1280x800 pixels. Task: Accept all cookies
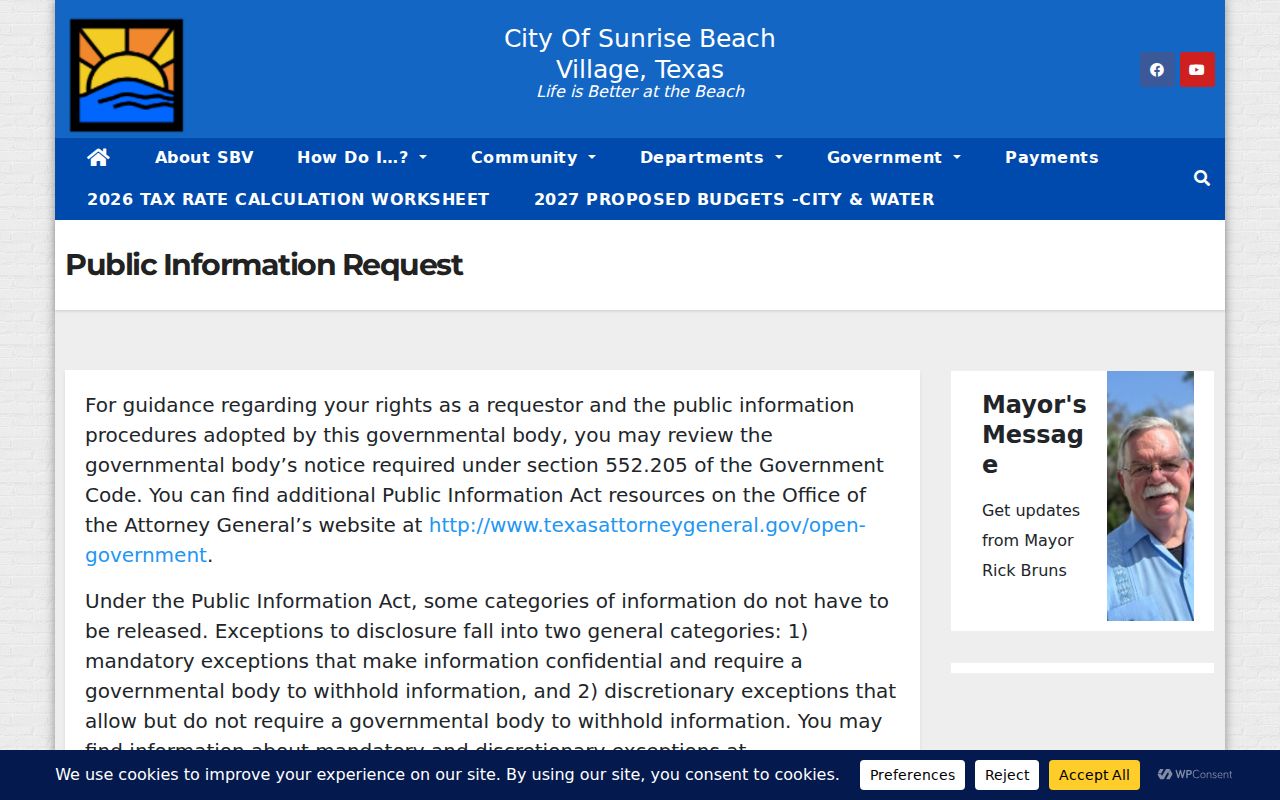pyautogui.click(x=1094, y=775)
